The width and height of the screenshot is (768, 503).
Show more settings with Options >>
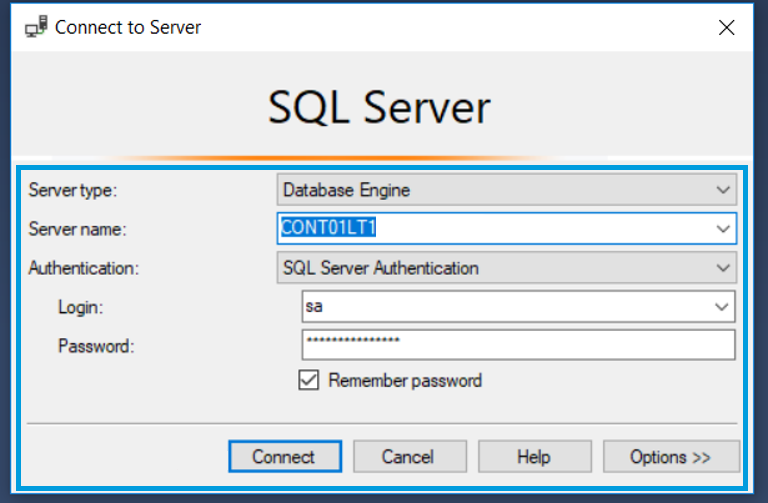(x=670, y=457)
